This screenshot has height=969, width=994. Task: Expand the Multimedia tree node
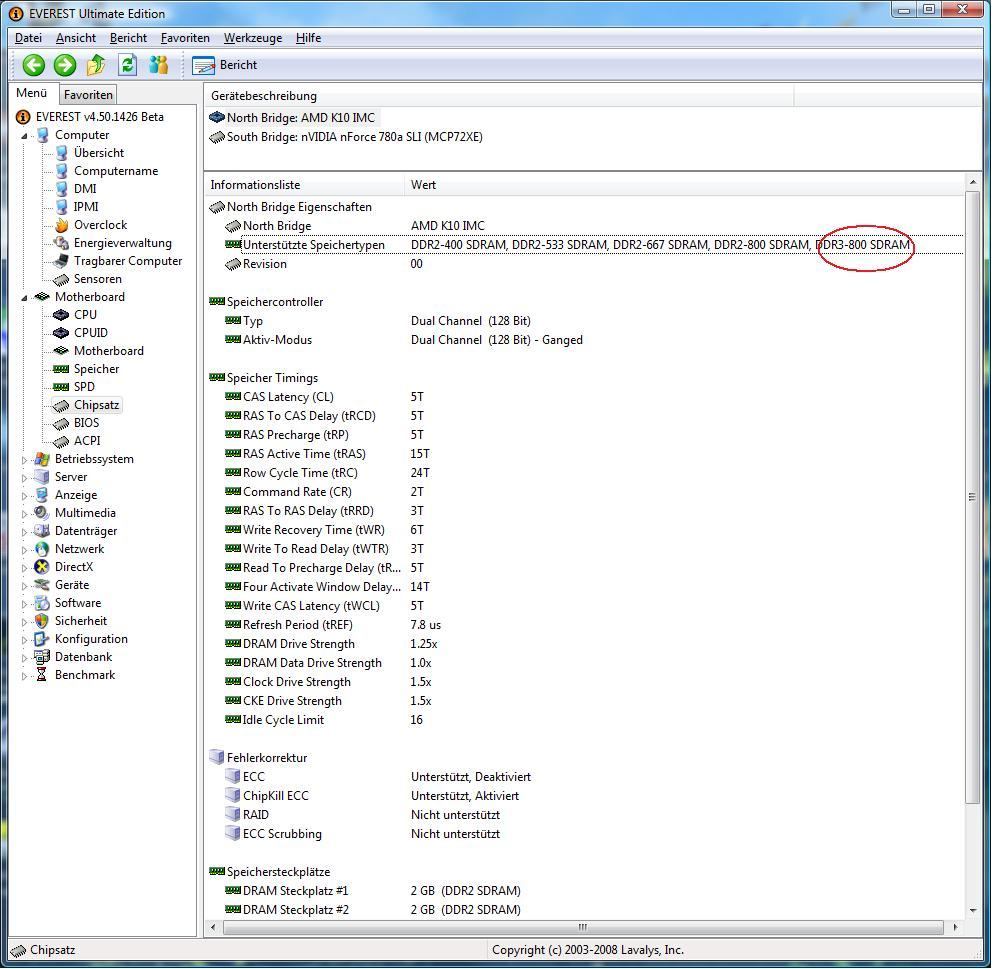coord(24,514)
